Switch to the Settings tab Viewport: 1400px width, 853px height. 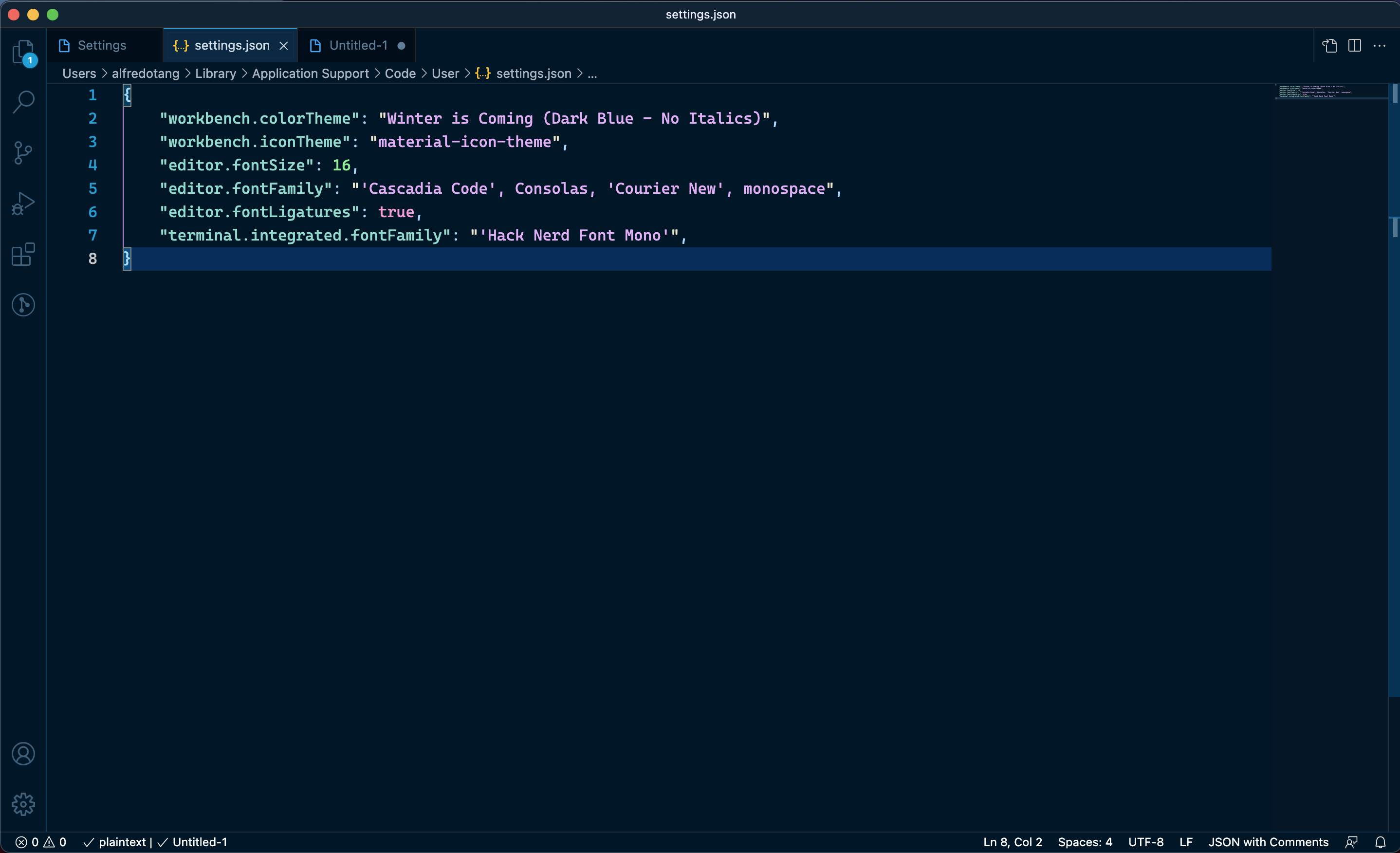click(x=102, y=45)
